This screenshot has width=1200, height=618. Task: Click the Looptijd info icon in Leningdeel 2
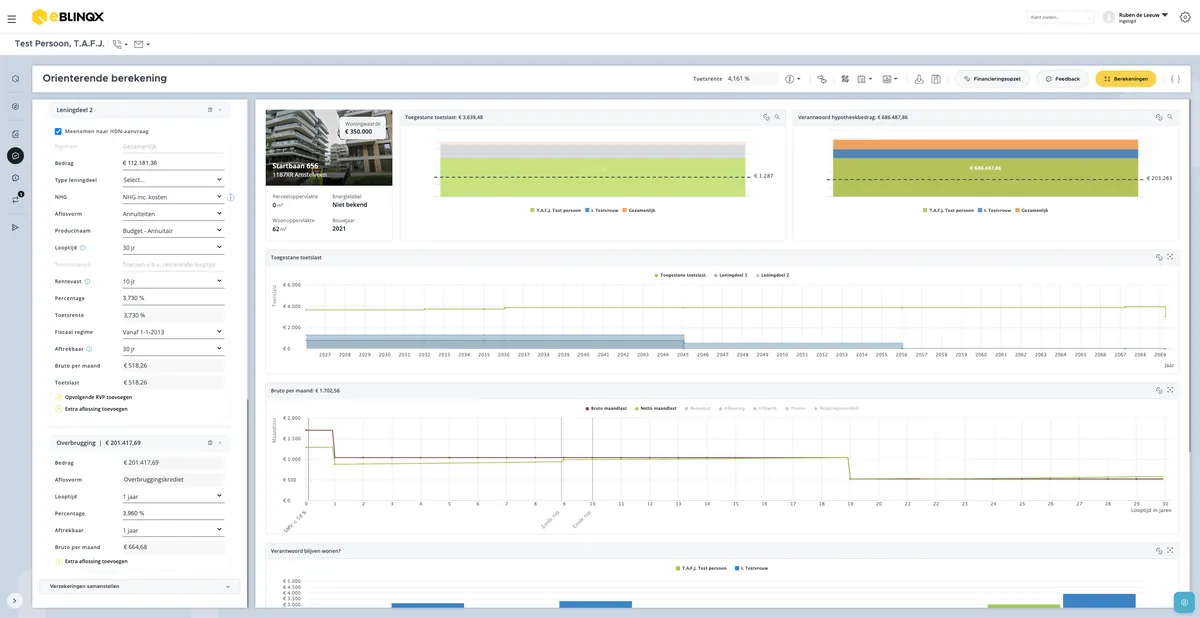tap(82, 246)
